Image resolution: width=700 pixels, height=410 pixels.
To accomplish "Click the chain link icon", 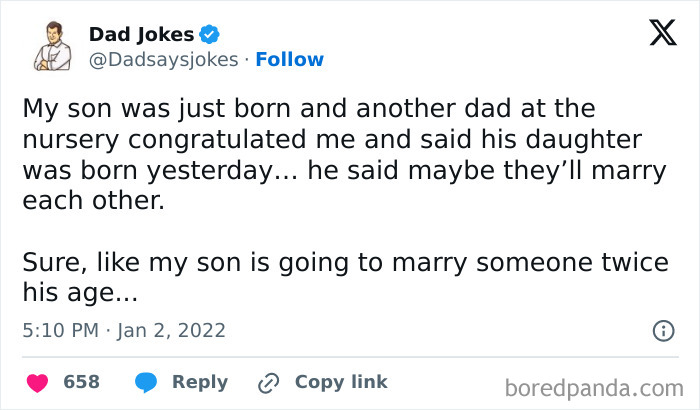I will point(268,382).
